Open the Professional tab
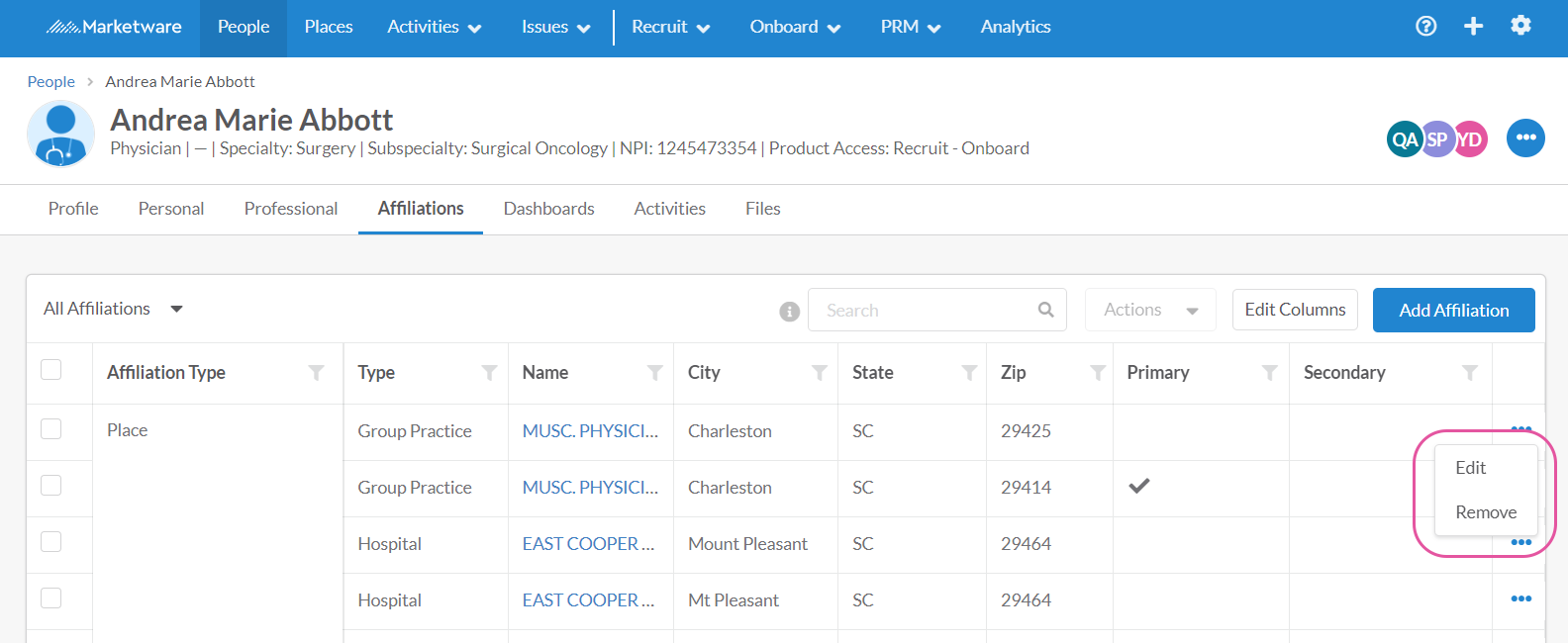This screenshot has height=643, width=1568. click(x=291, y=209)
